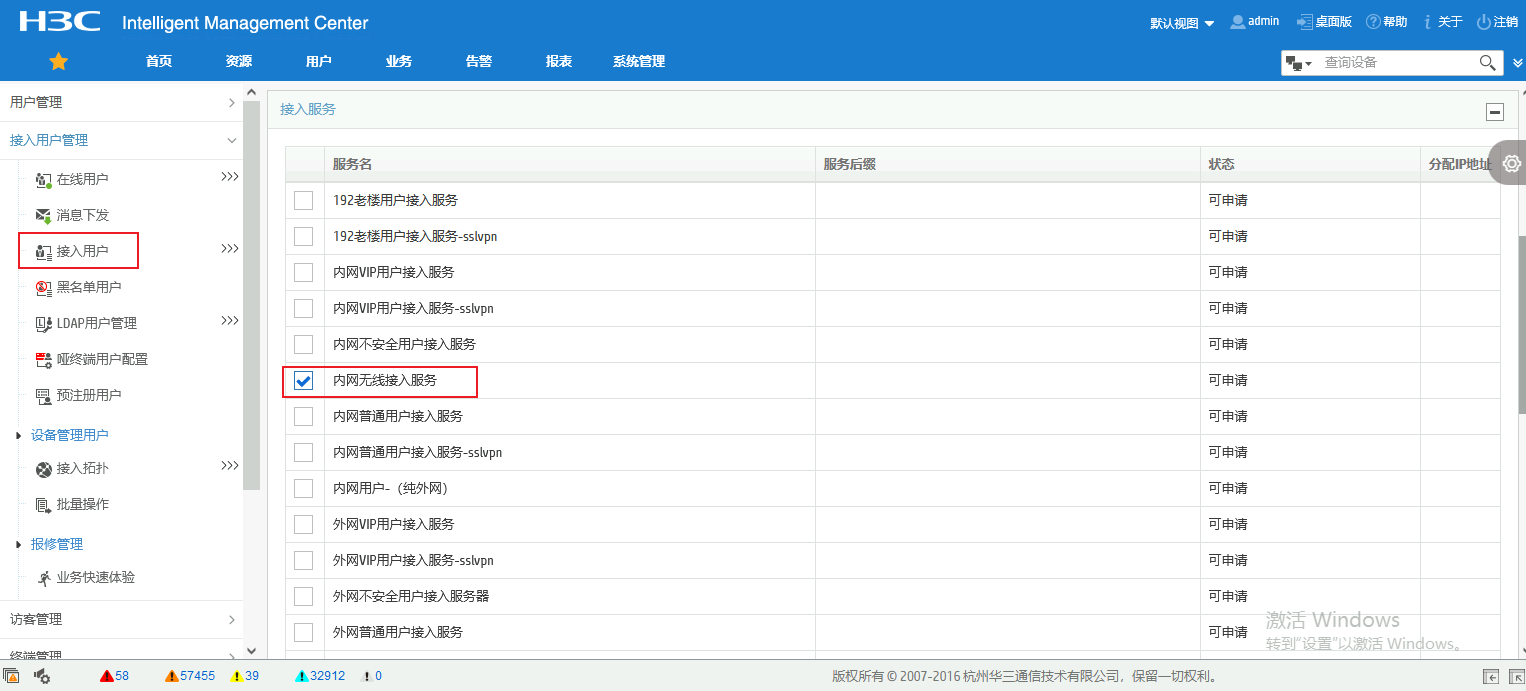Screen dimensions: 1526x691
Task: Open 接入用户 in sidebar
Action: point(83,252)
